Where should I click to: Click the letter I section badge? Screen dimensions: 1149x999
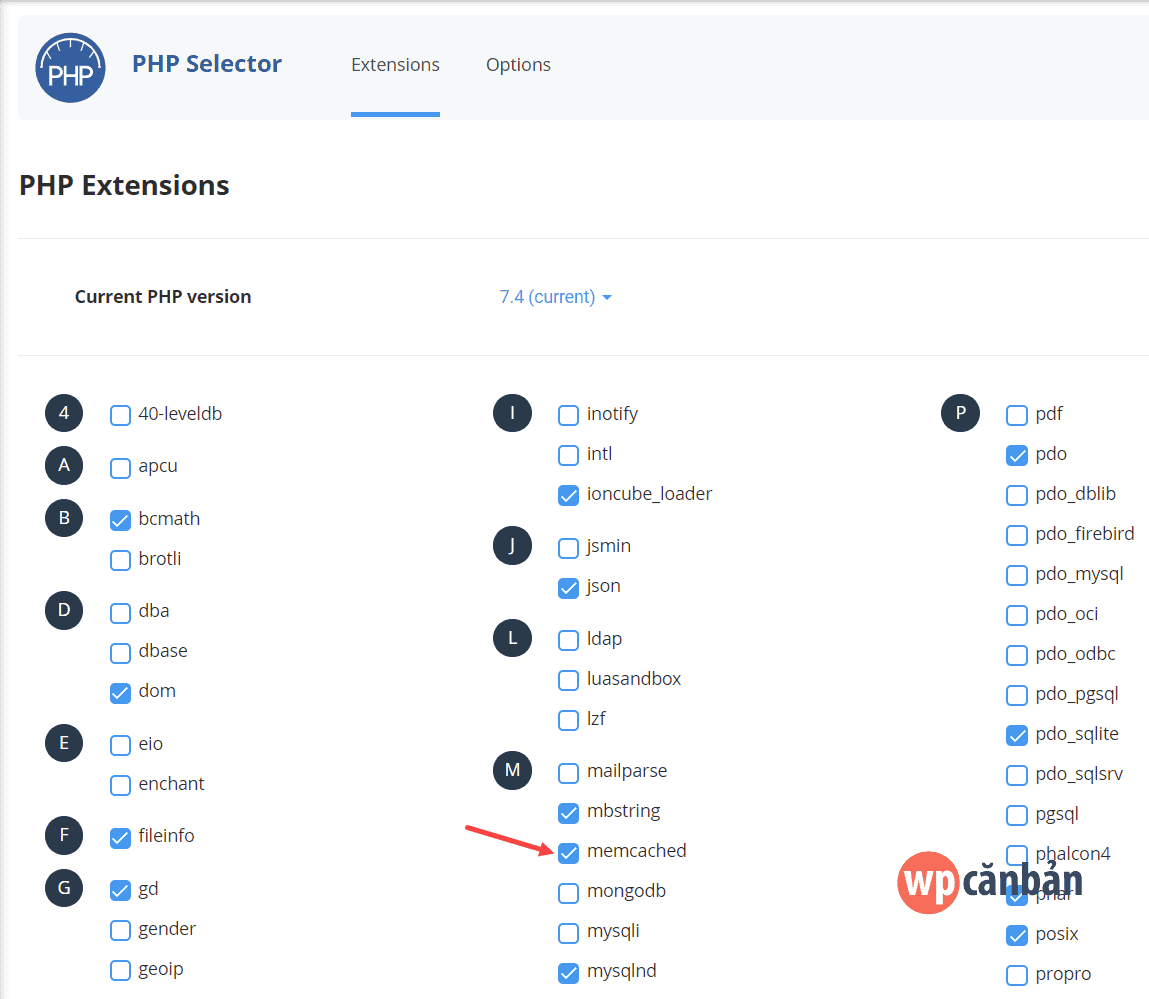pyautogui.click(x=512, y=413)
